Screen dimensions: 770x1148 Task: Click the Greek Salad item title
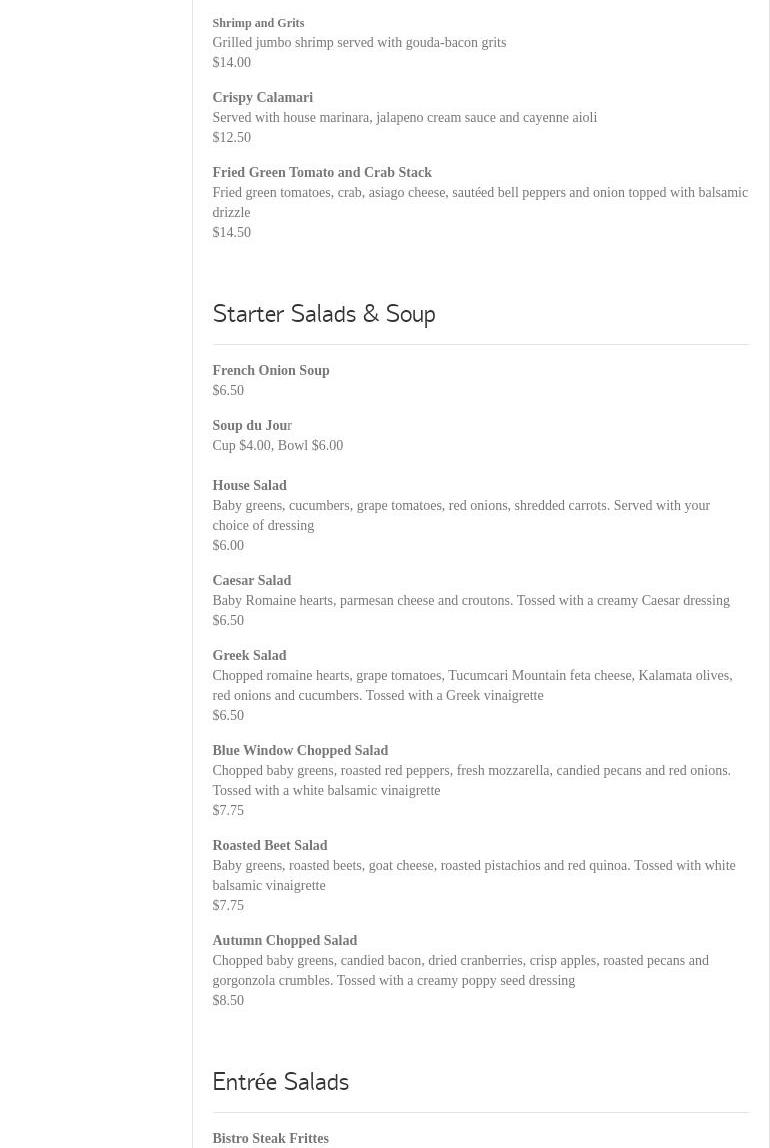(x=249, y=655)
